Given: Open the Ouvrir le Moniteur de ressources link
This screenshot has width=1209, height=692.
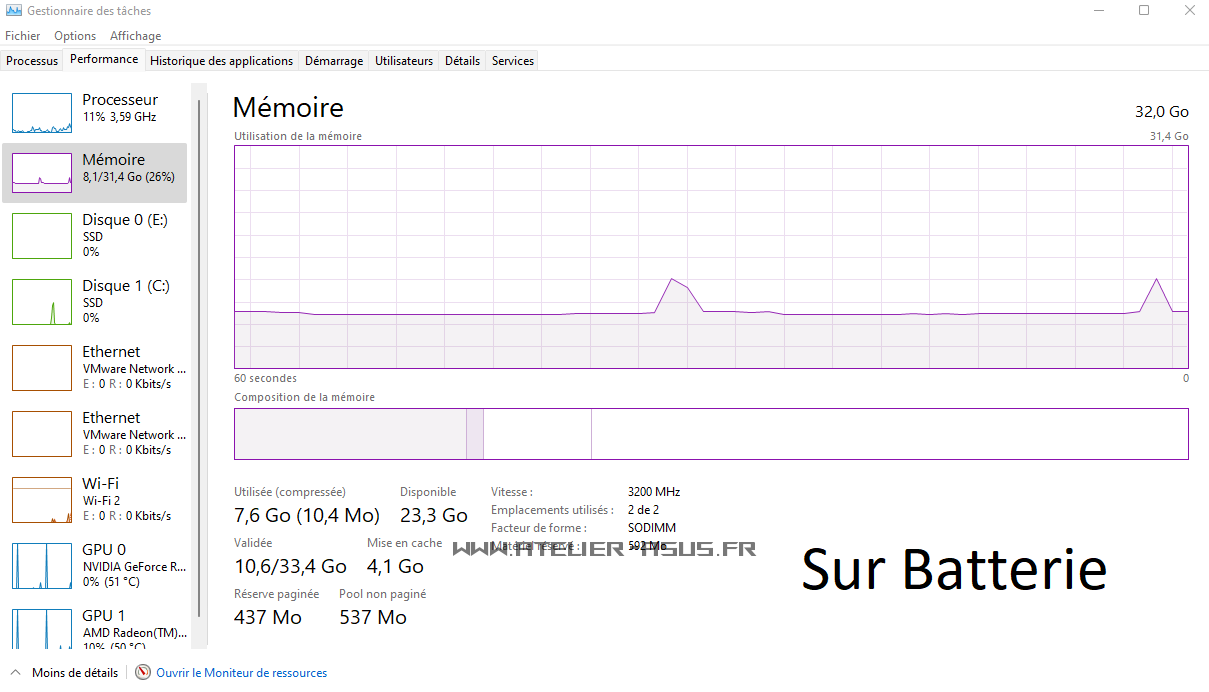Looking at the screenshot, I should point(241,673).
